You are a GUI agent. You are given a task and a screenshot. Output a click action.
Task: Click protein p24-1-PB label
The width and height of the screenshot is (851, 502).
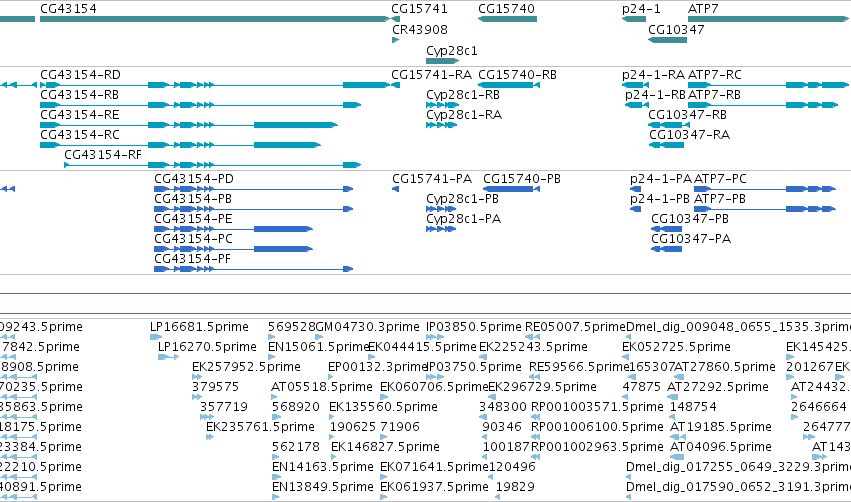point(660,199)
